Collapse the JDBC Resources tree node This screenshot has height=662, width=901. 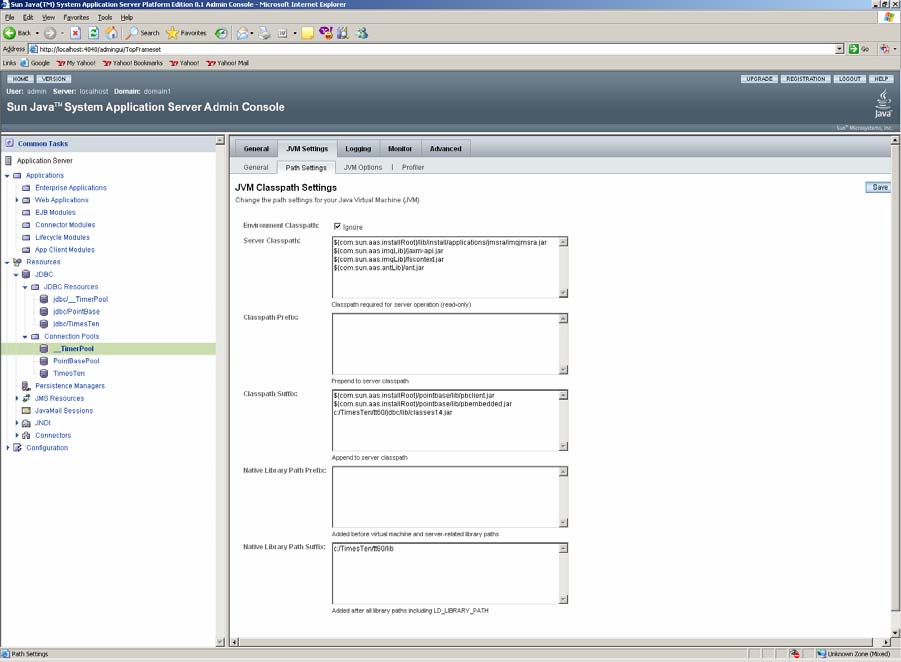tap(25, 287)
